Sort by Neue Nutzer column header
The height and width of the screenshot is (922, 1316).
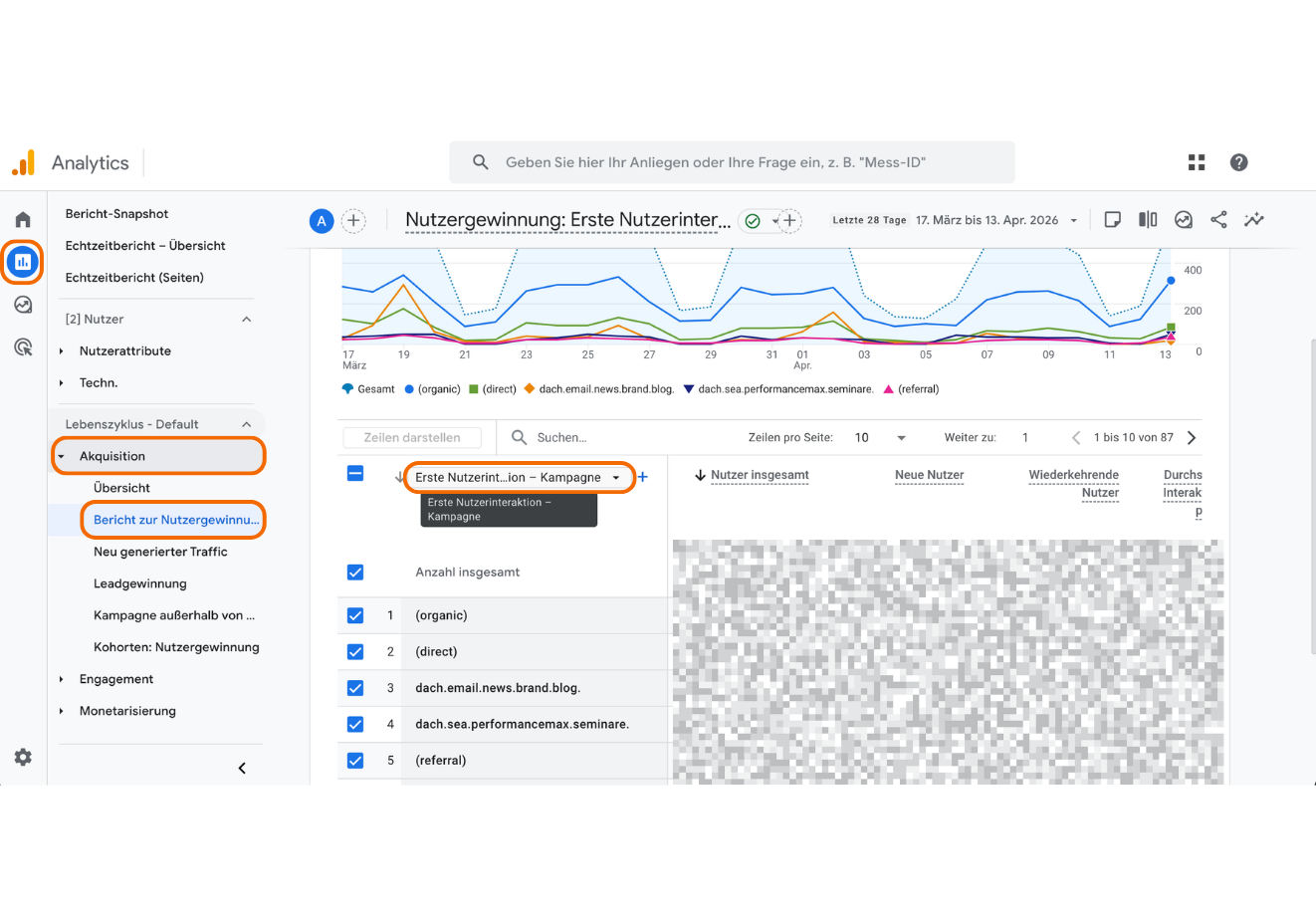929,475
